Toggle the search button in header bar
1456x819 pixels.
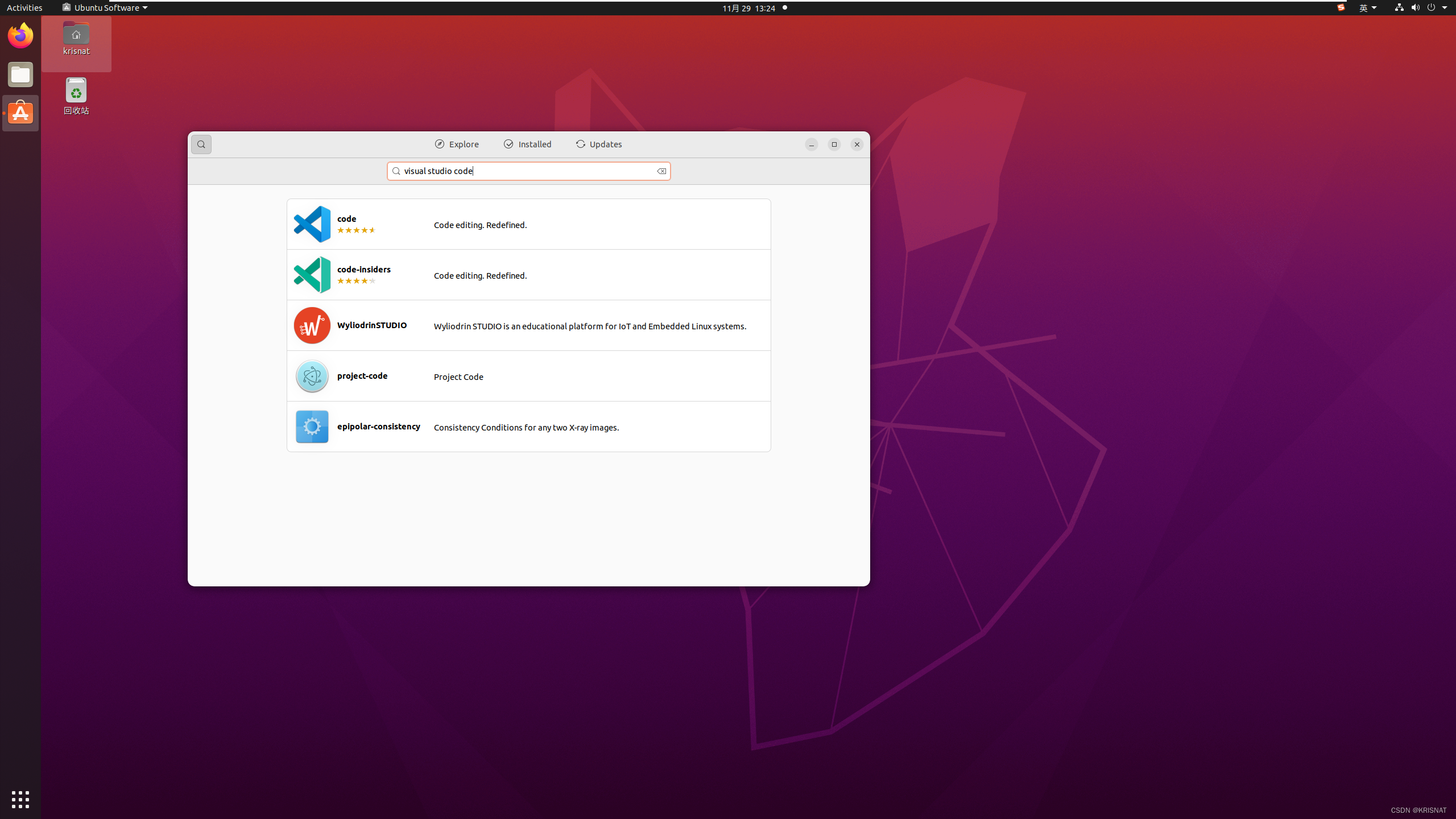[x=201, y=144]
